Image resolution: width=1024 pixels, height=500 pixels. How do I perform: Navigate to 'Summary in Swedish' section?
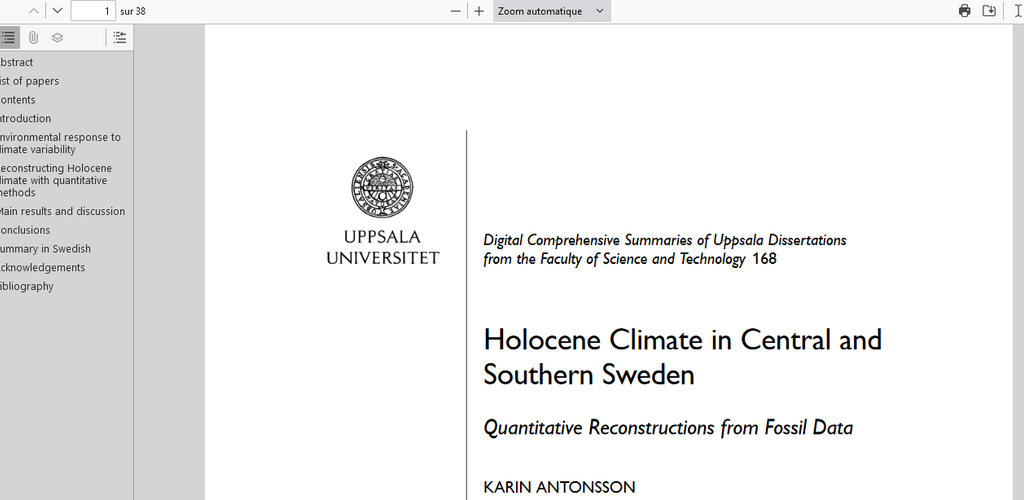coord(46,249)
